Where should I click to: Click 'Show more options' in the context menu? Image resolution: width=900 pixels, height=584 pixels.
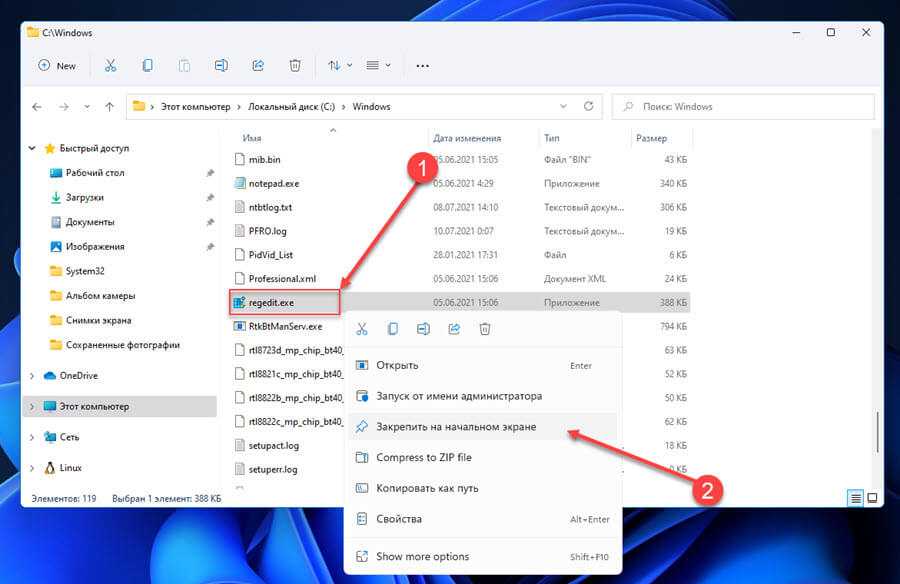422,557
